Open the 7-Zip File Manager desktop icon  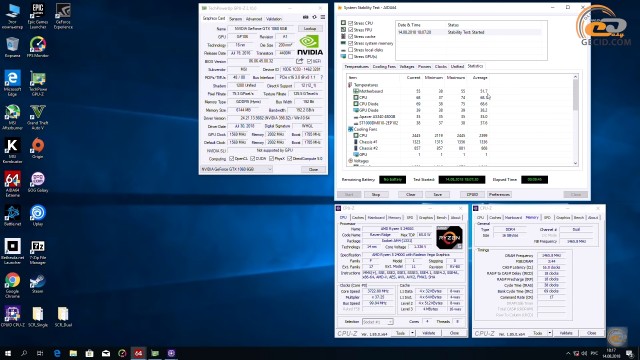[x=38, y=251]
